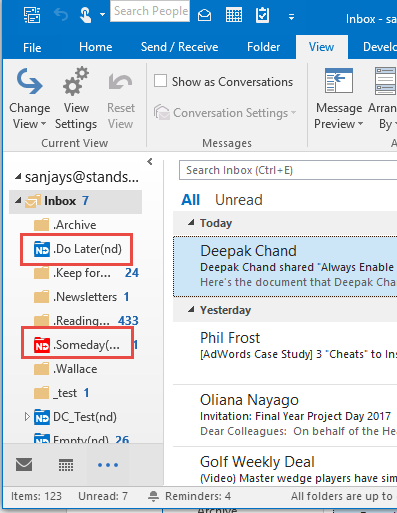This screenshot has width=397, height=513.
Task: Switch to Send / Receive tab
Action: 179,47
